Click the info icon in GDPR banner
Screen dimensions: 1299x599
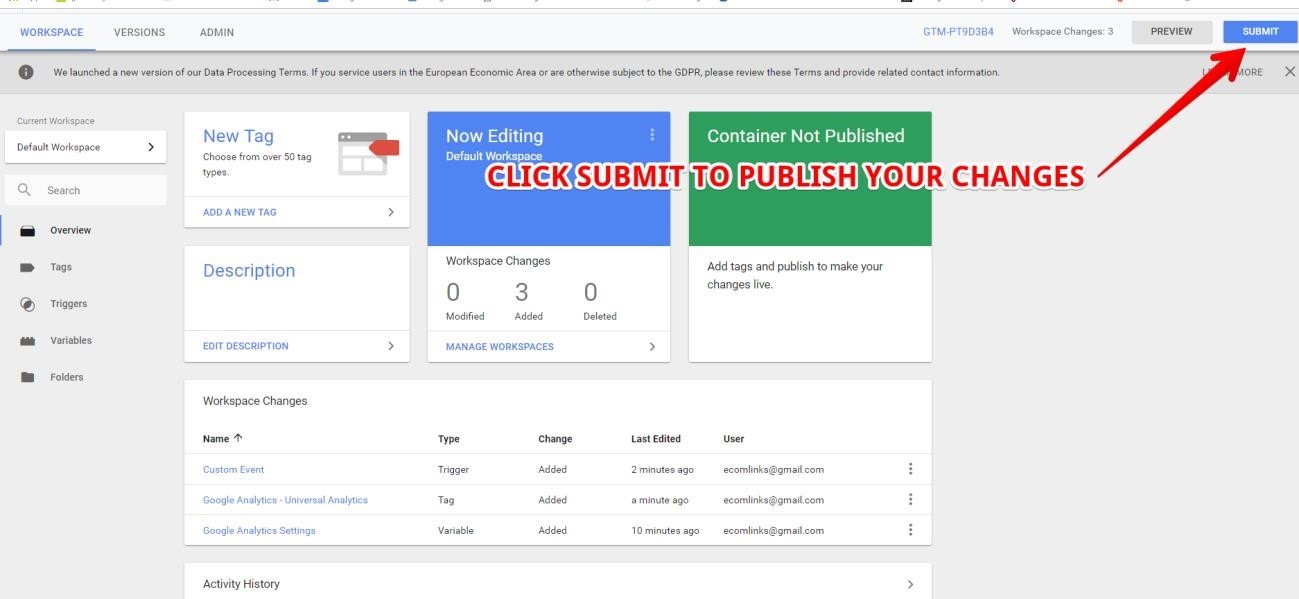pos(26,72)
